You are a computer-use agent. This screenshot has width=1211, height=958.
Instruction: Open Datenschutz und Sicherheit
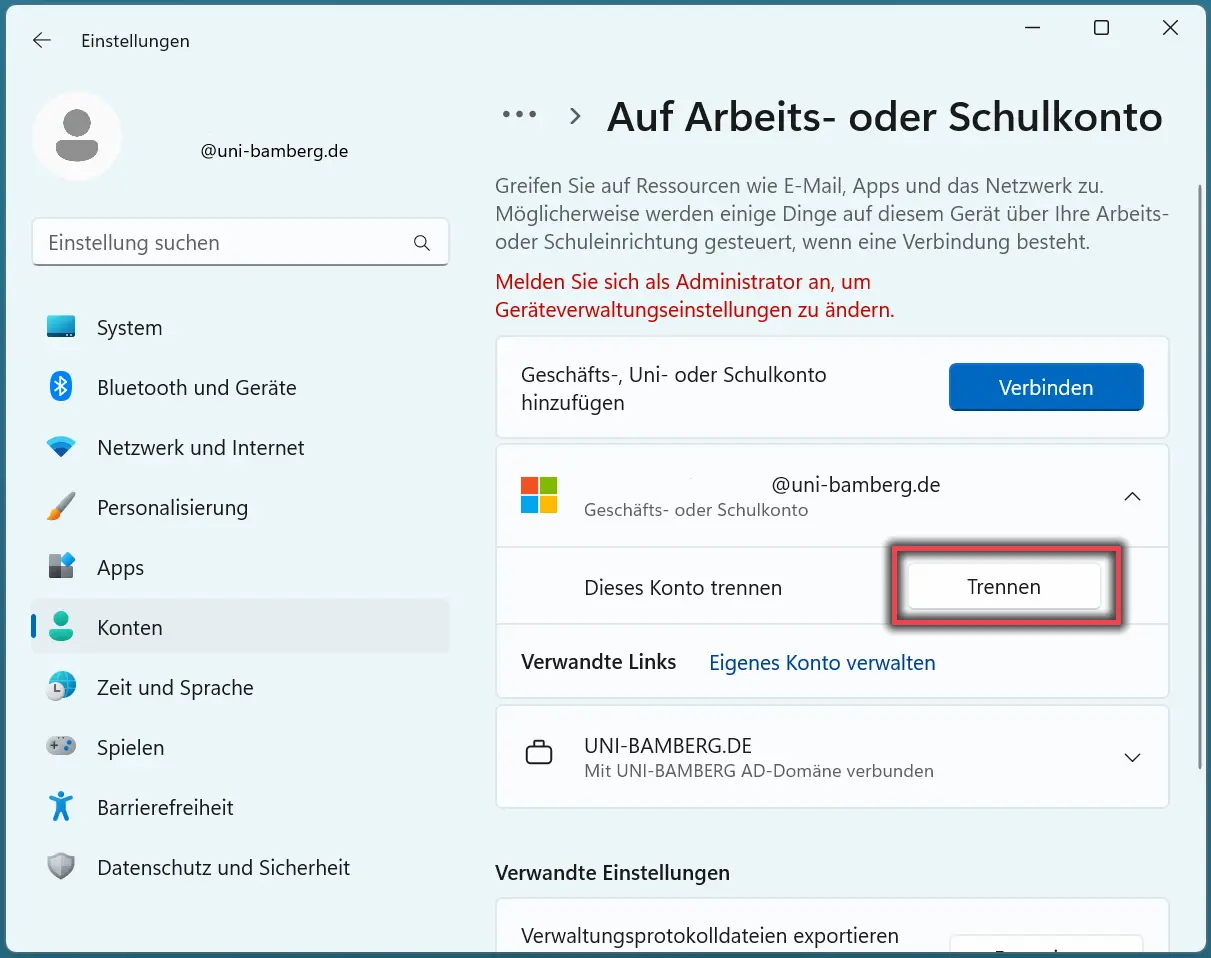pos(240,867)
